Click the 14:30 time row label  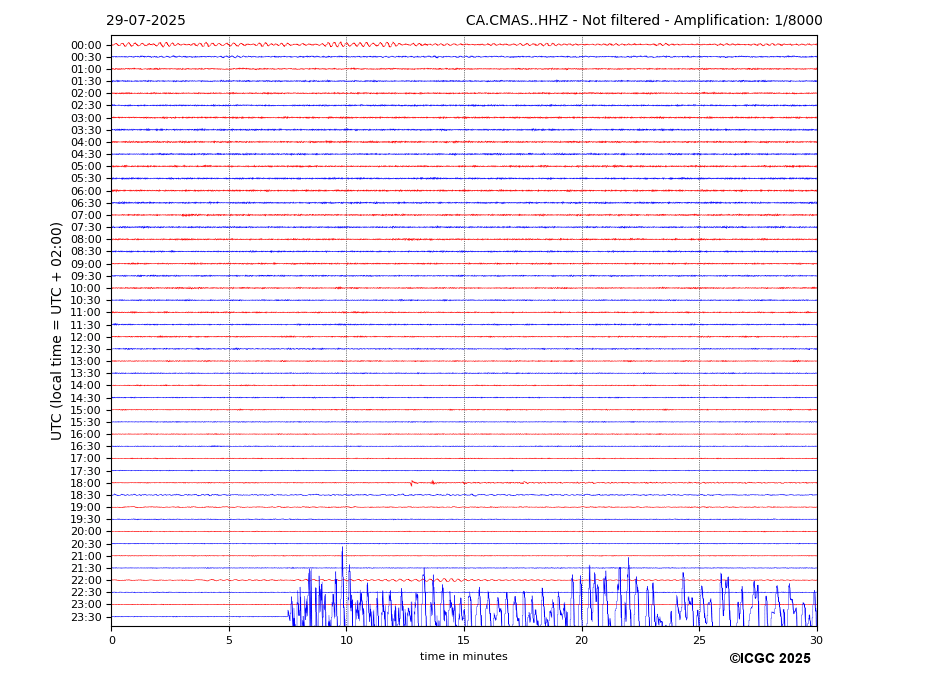86,398
